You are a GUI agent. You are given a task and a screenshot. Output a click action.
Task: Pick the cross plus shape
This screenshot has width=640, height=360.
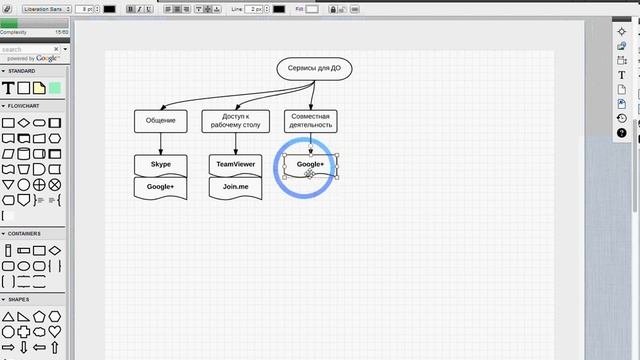click(24, 332)
